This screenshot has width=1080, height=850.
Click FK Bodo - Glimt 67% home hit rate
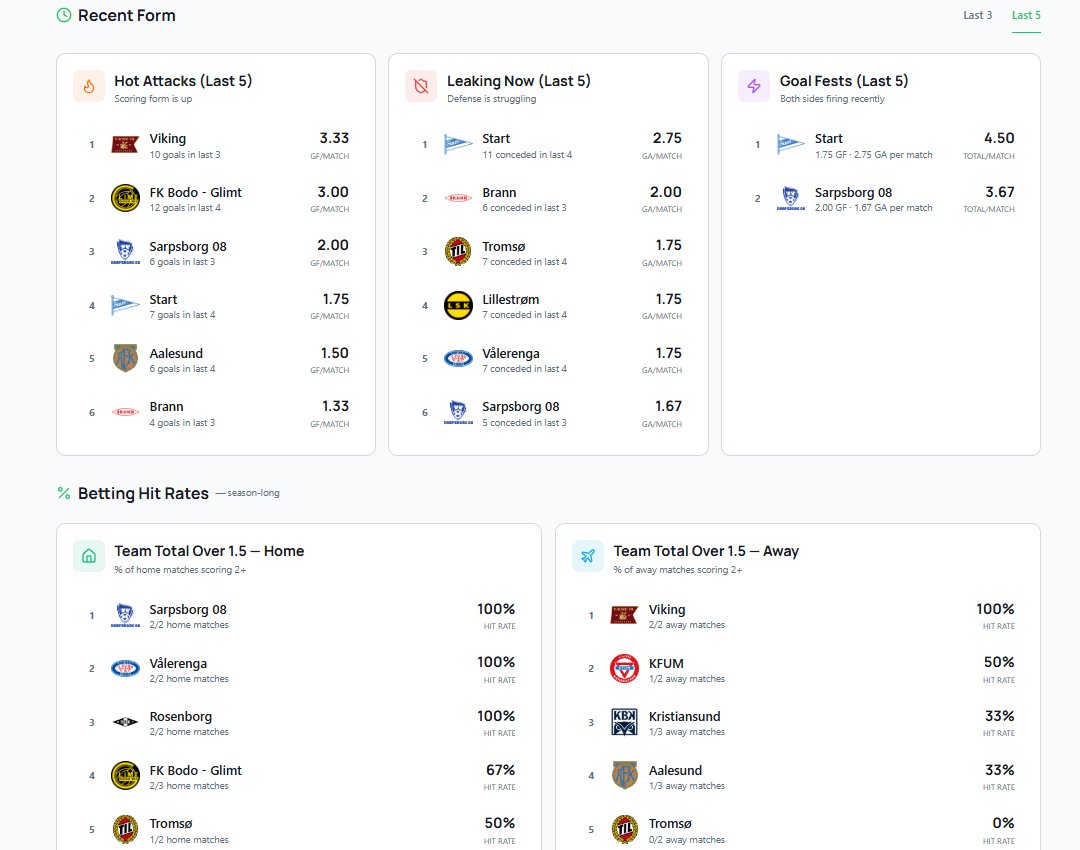pyautogui.click(x=500, y=770)
